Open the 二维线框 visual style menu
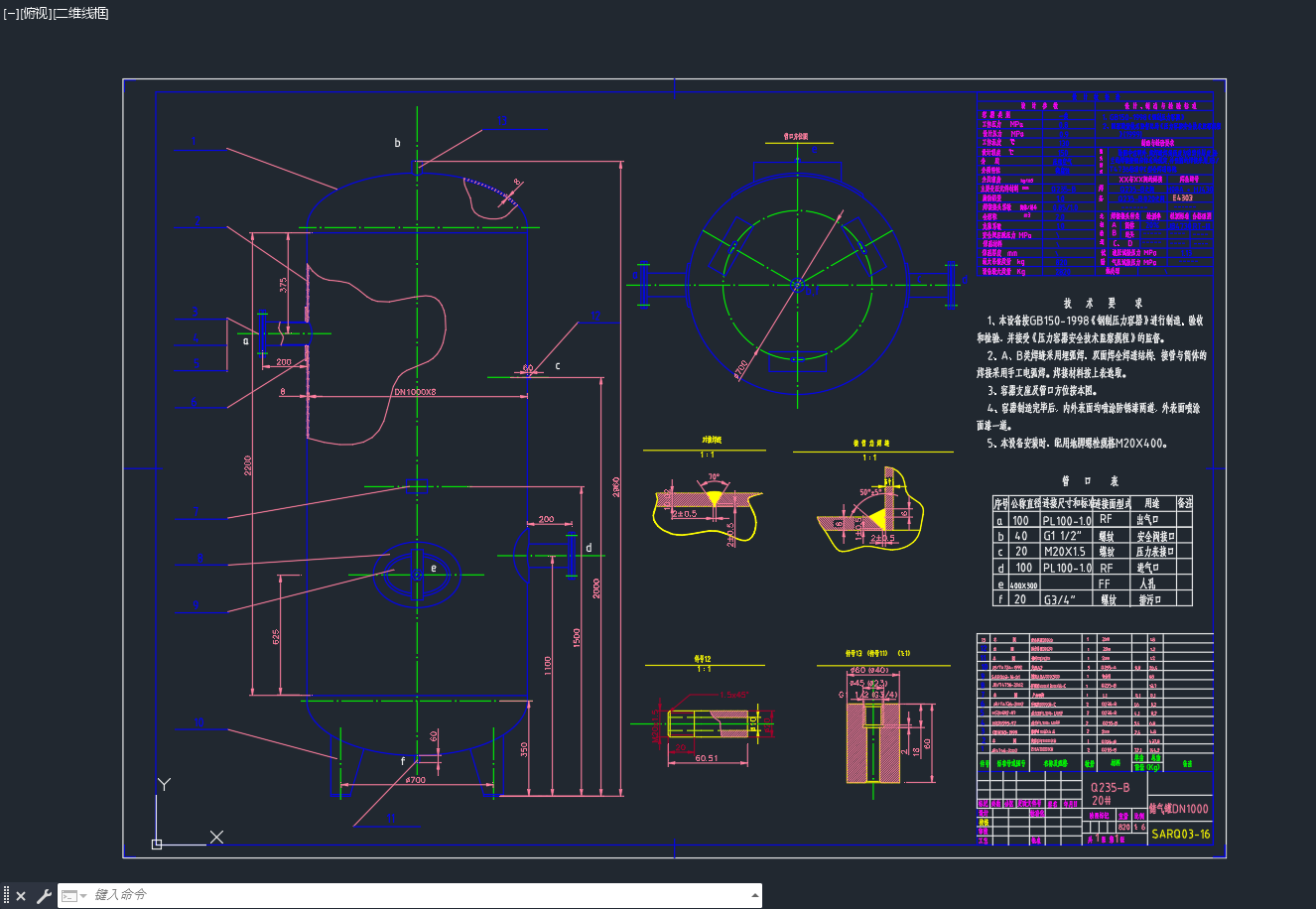This screenshot has height=909, width=1316. click(80, 13)
